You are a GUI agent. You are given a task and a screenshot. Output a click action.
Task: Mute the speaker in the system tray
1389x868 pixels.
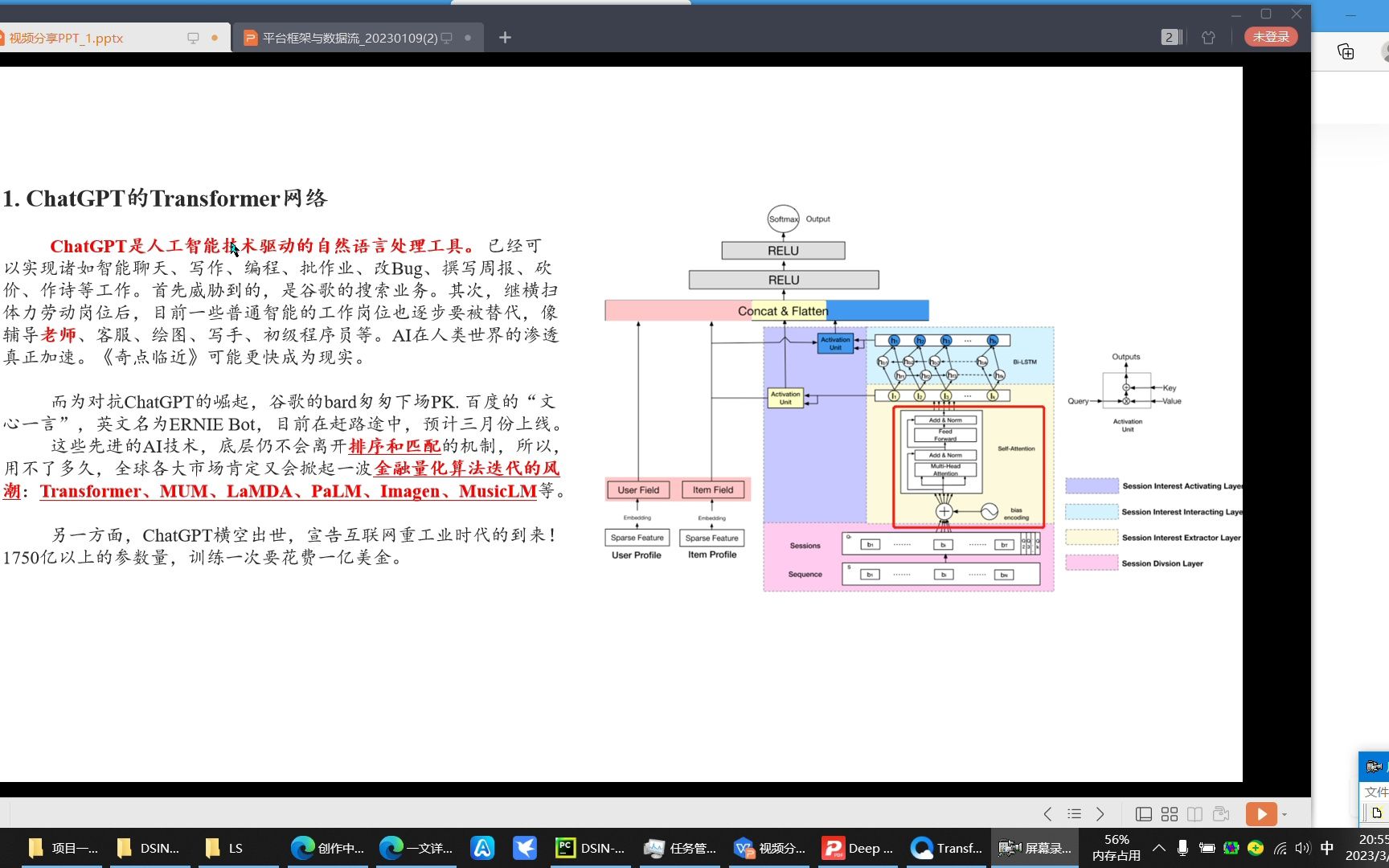coord(1302,847)
